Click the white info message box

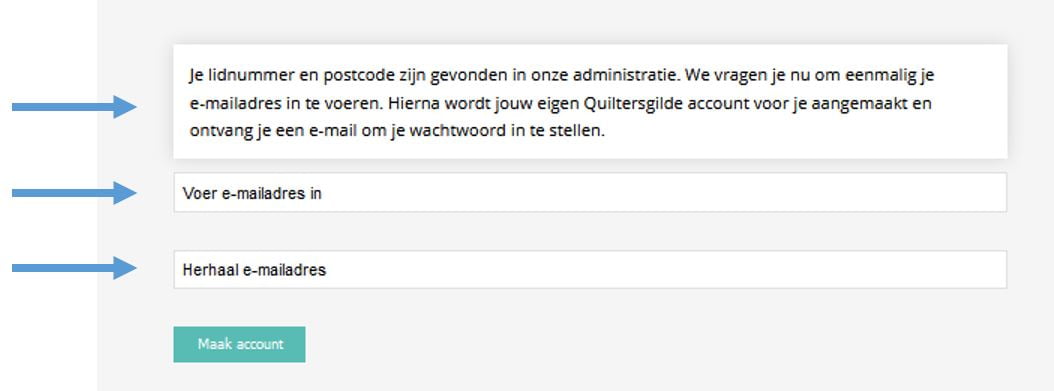[590, 101]
